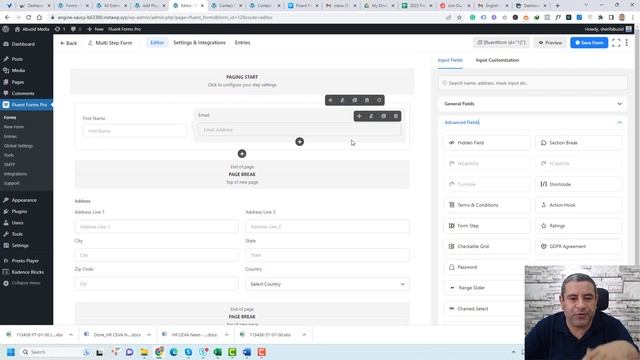Collapse the Advanced Fields section
This screenshot has width=640, height=360.
click(x=533, y=122)
